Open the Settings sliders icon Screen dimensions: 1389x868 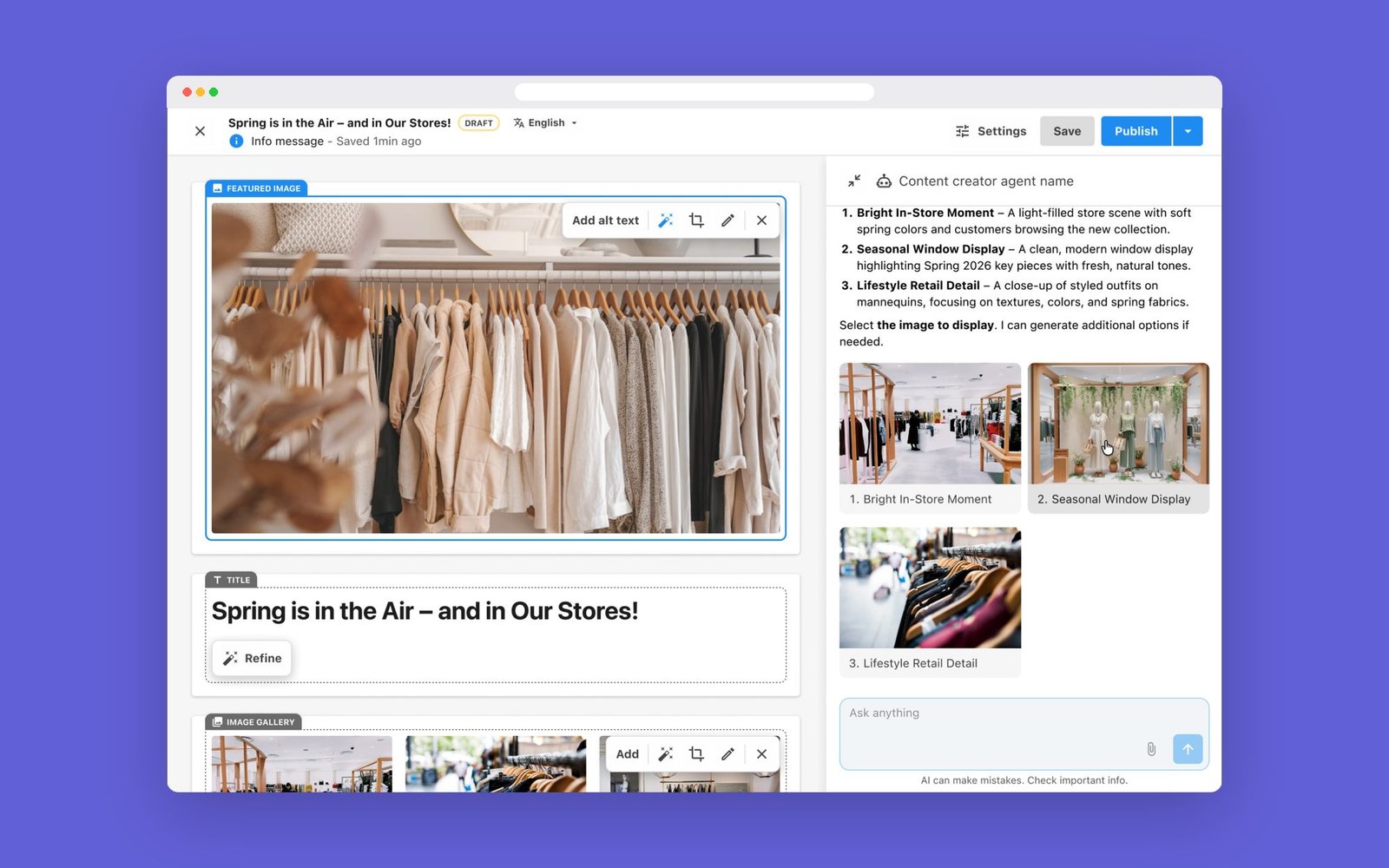tap(963, 131)
